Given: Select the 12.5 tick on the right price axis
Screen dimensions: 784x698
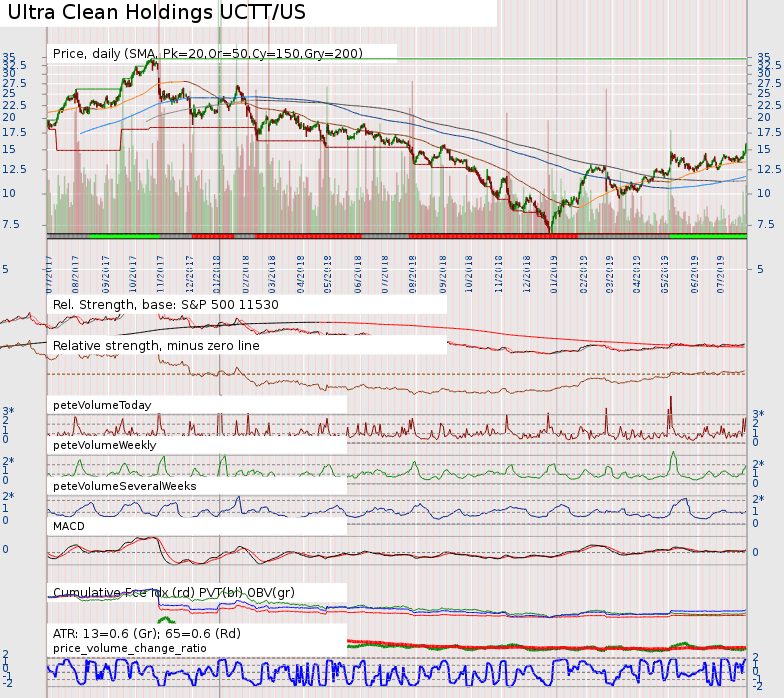Looking at the screenshot, I should point(770,170).
